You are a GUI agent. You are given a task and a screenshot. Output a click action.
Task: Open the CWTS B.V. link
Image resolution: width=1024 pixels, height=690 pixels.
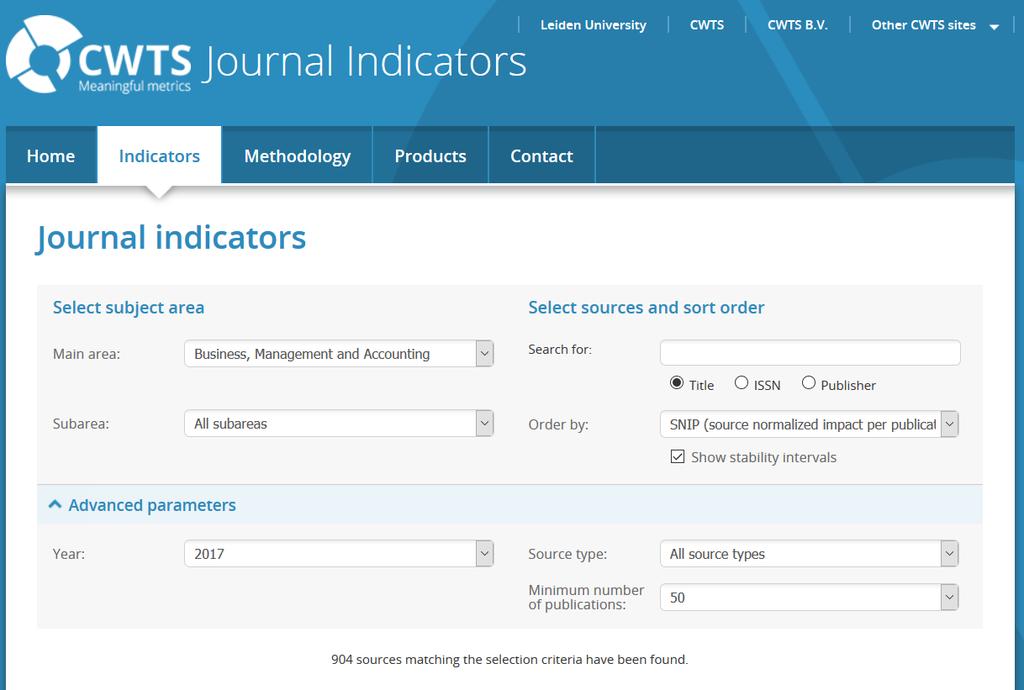pos(797,25)
